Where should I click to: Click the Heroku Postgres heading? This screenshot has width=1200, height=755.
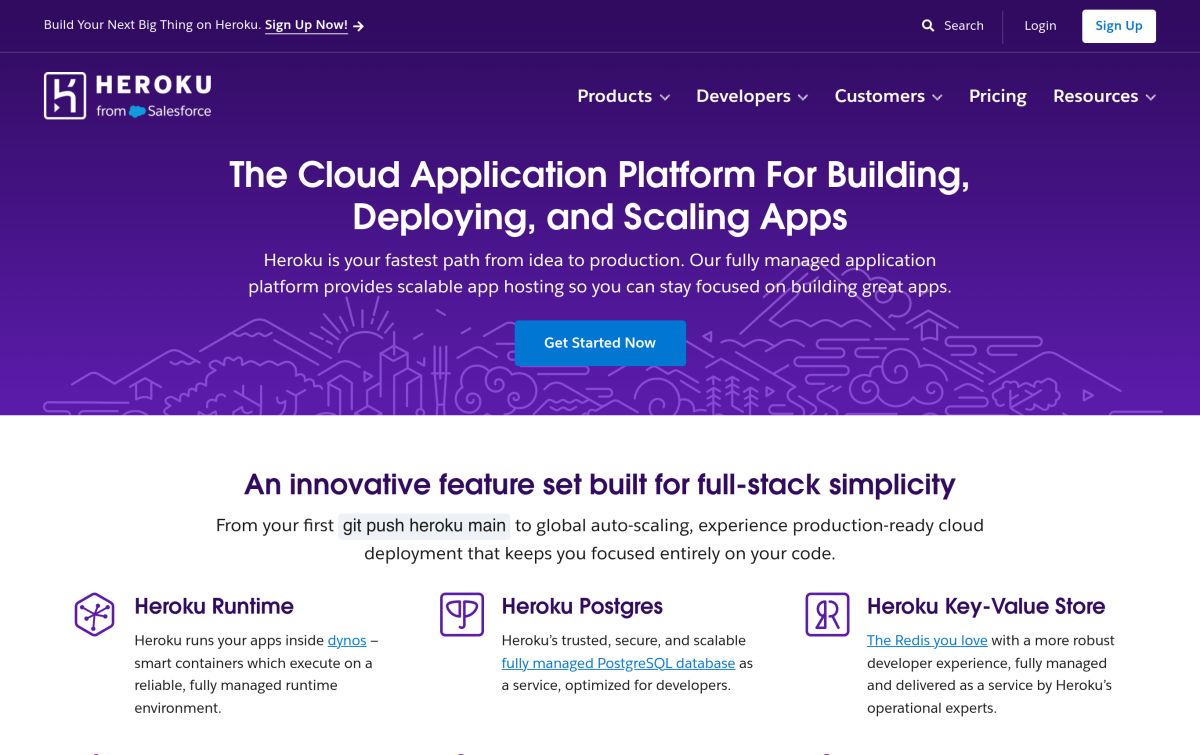pyautogui.click(x=582, y=606)
